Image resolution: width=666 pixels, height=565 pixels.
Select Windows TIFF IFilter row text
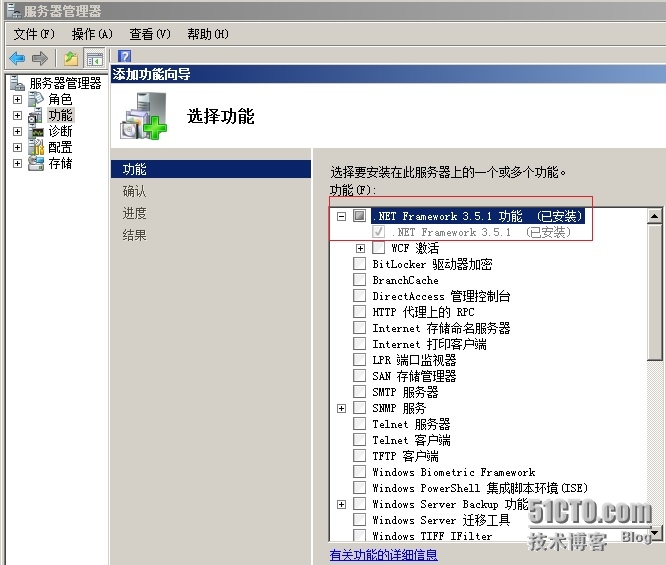432,536
